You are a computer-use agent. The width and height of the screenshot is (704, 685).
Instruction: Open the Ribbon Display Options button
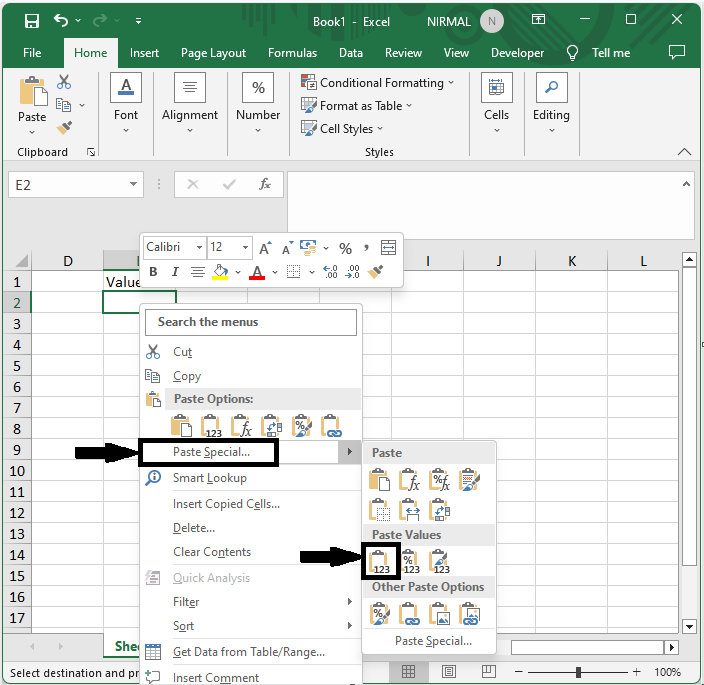point(538,19)
